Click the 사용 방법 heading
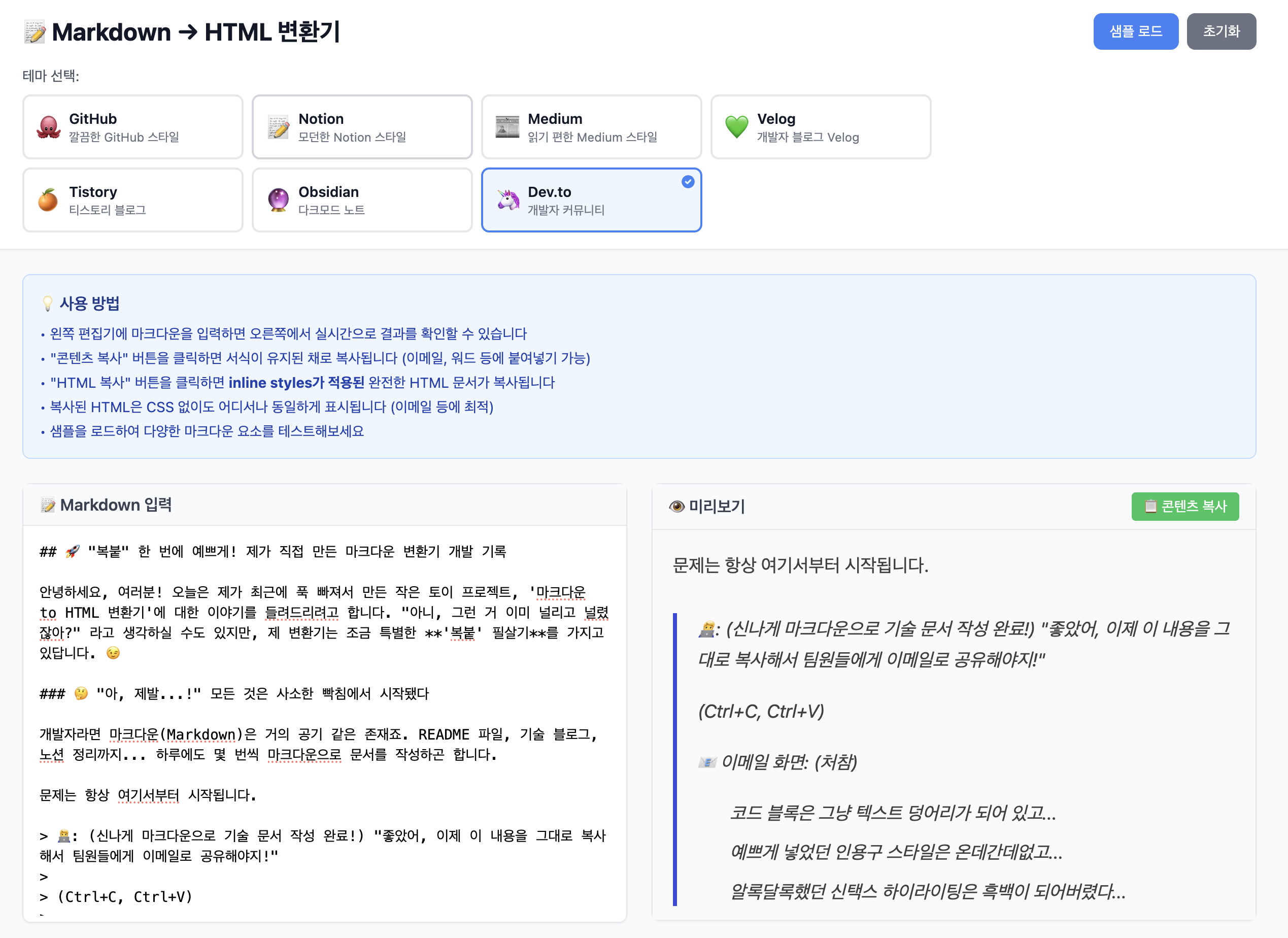The height and width of the screenshot is (938, 1288). pos(90,304)
